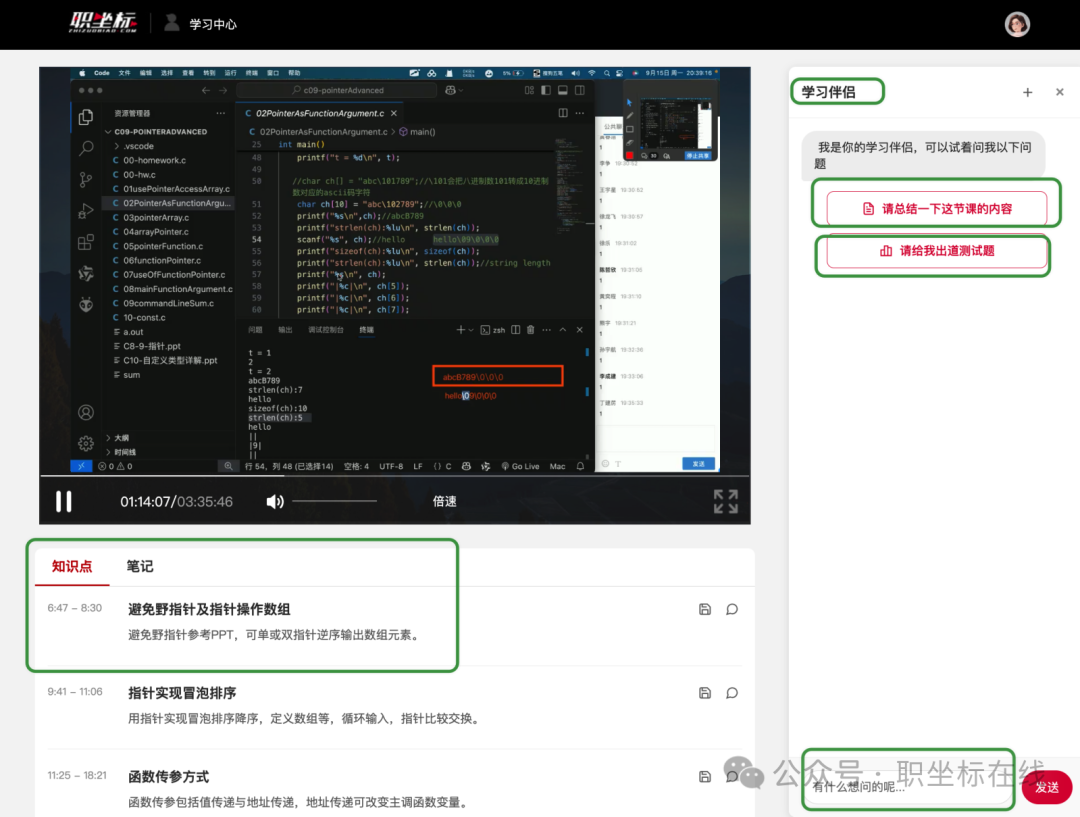Expand 时间线 section in the video's sidebar
Screen dimensions: 1080x817
125,452
